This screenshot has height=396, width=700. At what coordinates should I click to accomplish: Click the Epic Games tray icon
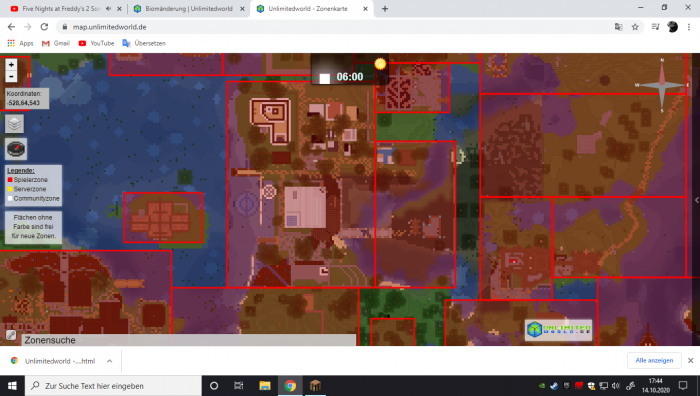567,386
